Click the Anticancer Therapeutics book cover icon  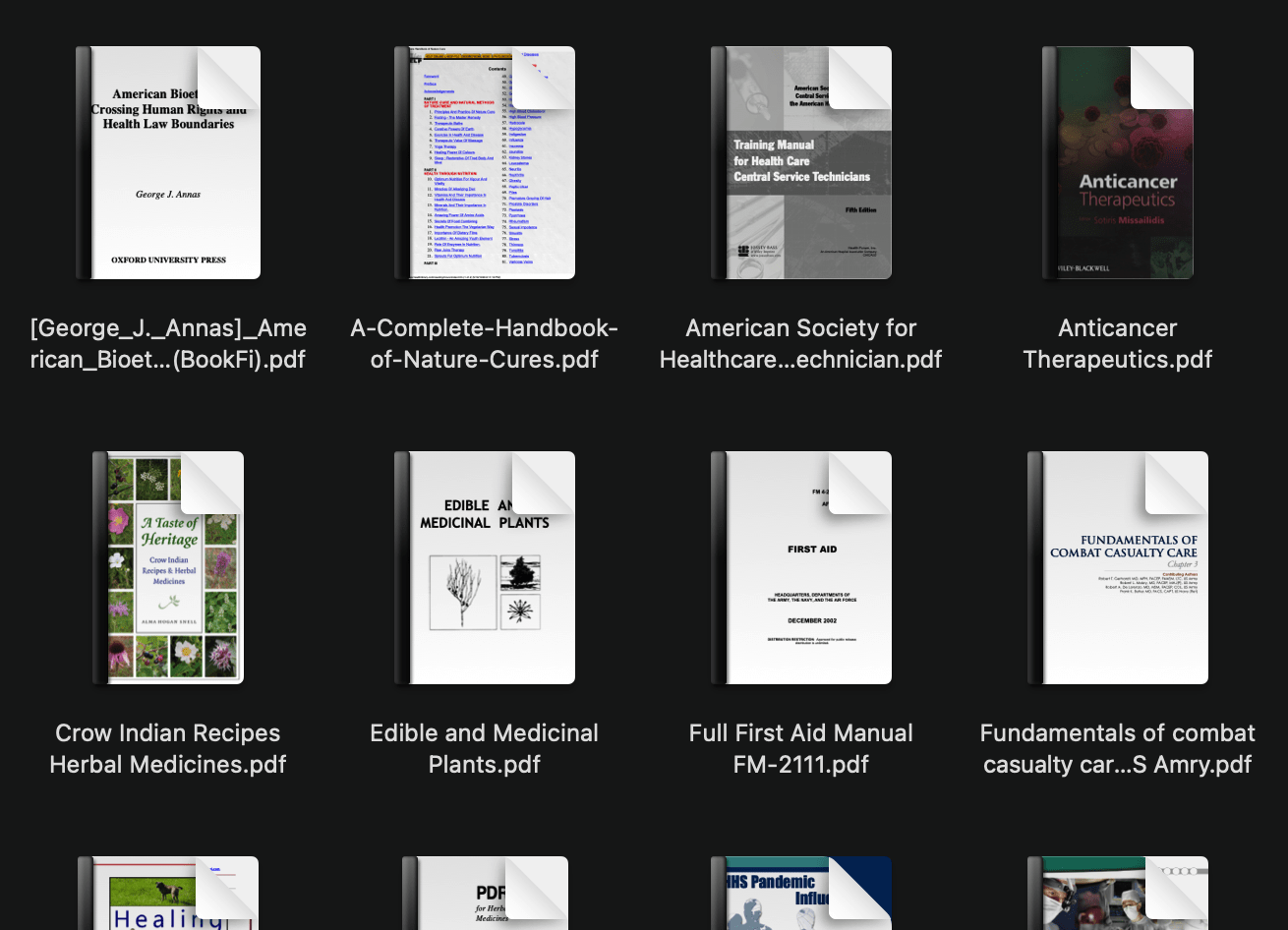tap(1118, 162)
